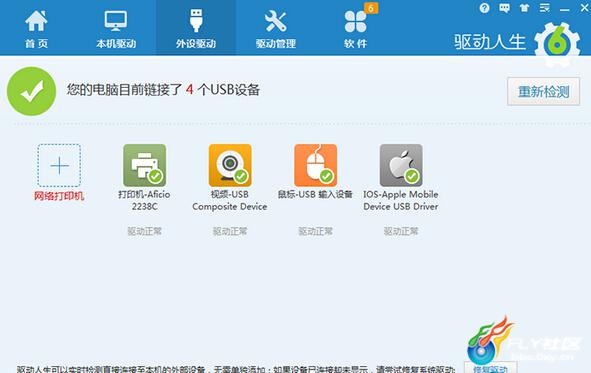The image size is (591, 373).
Task: Open the skin shirt icon
Action: point(524,8)
